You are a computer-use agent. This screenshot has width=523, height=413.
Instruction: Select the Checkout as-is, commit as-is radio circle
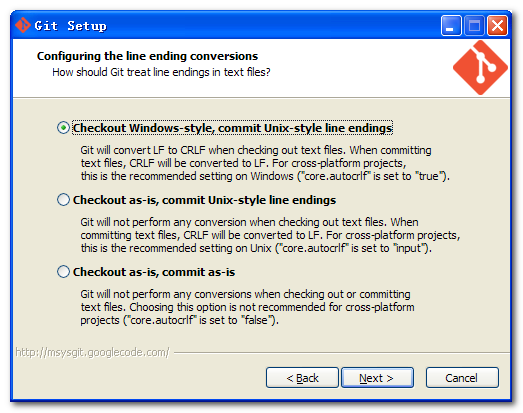(63, 272)
